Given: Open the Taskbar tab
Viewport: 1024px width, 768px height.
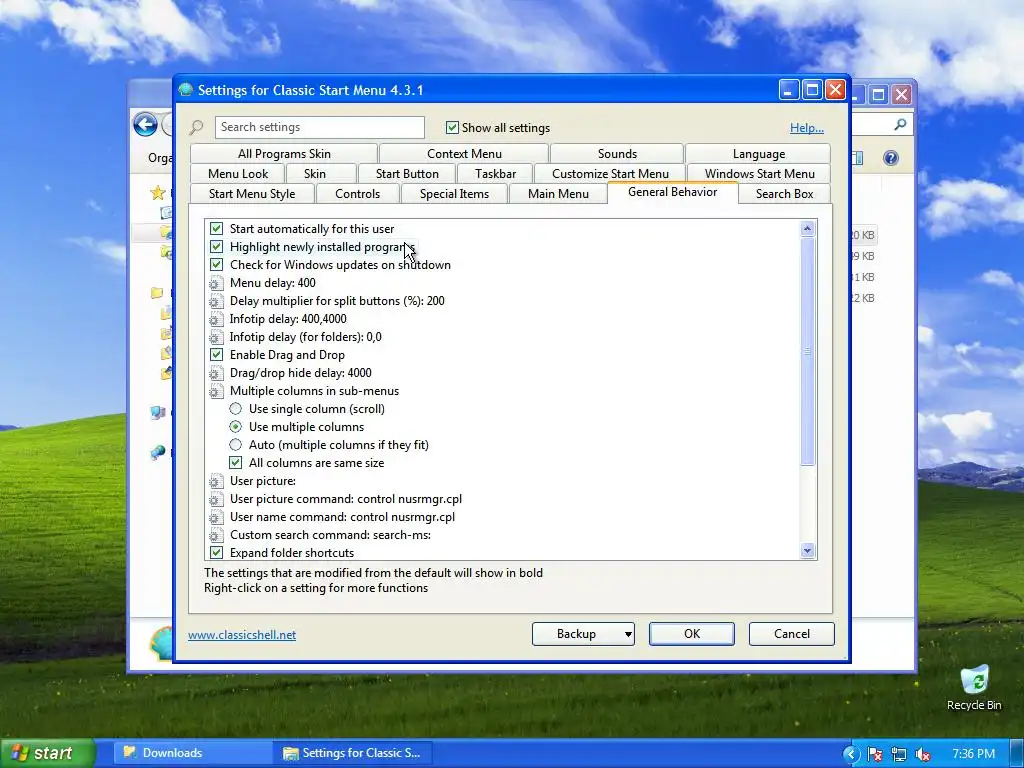Looking at the screenshot, I should (x=495, y=174).
